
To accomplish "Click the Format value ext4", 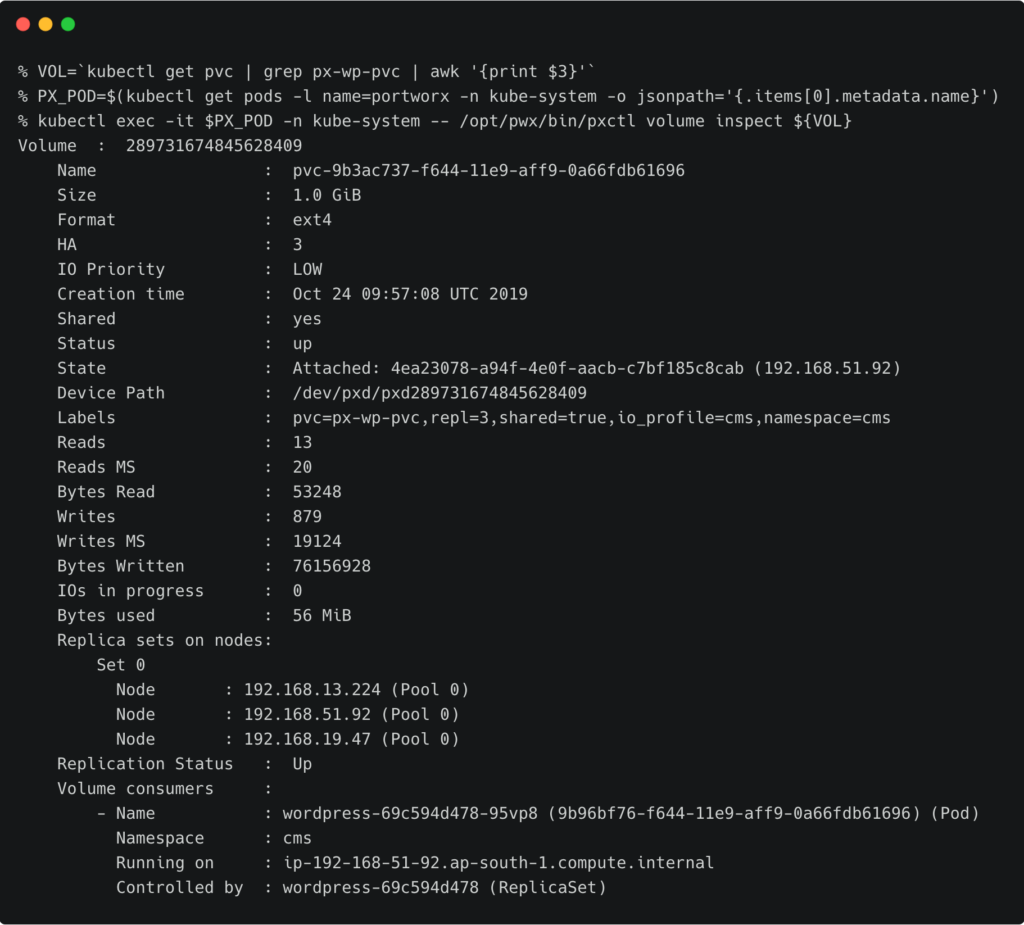I will coord(312,220).
